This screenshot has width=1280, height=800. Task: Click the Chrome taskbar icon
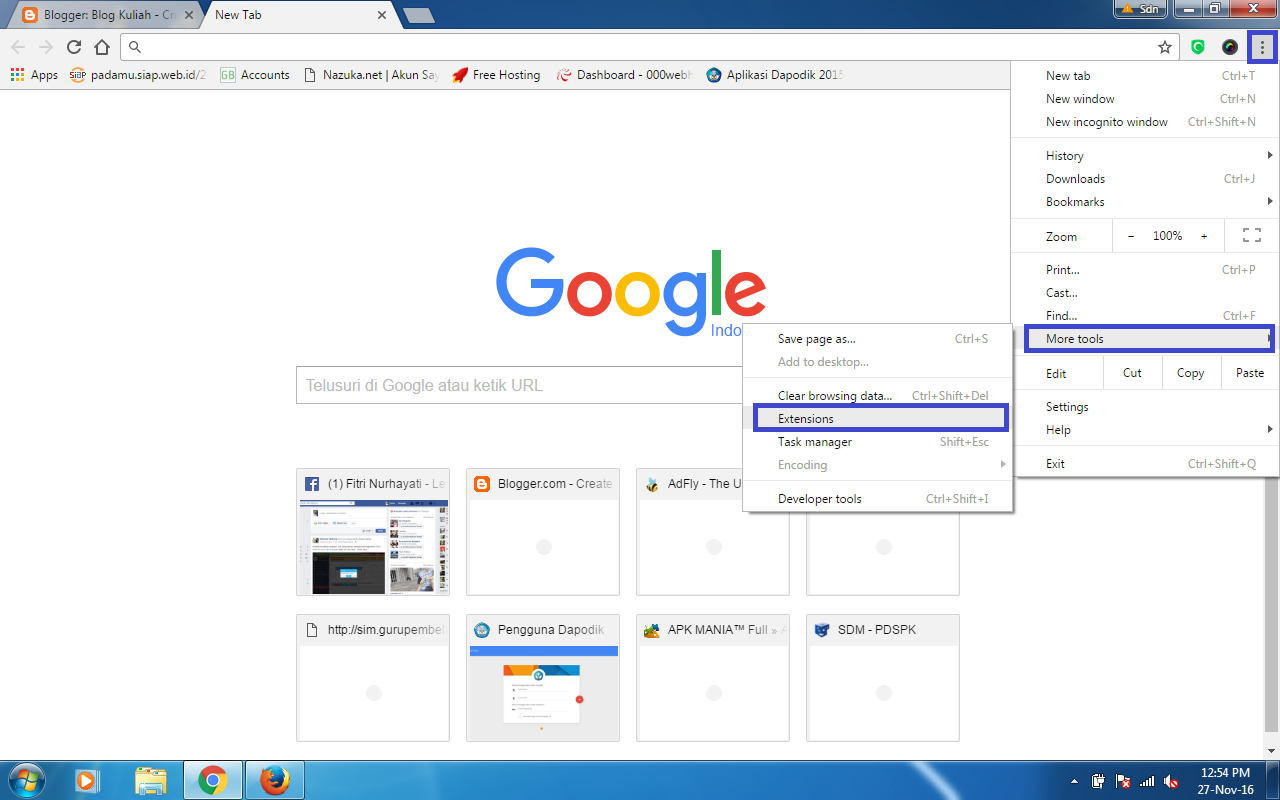[212, 779]
